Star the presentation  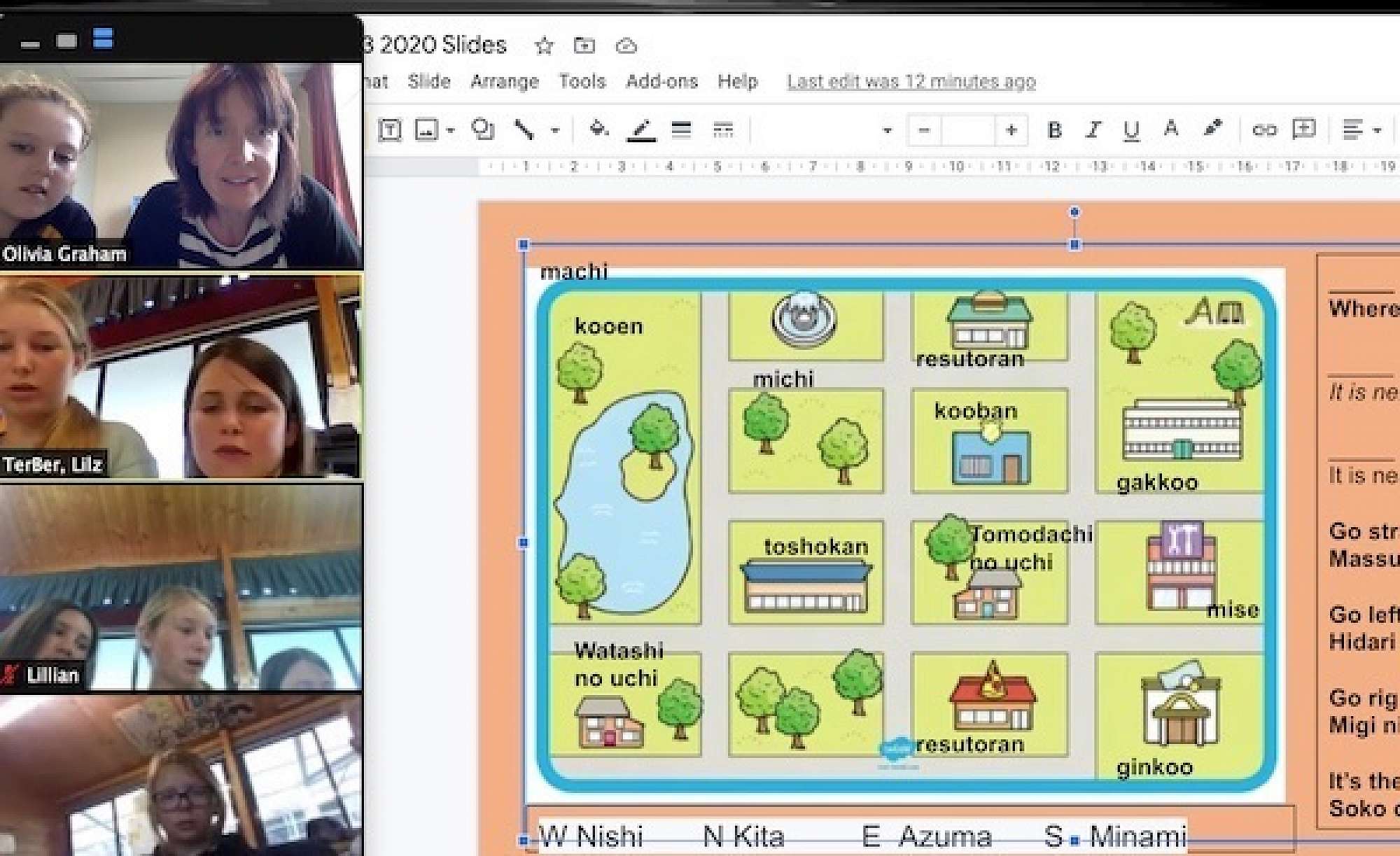[x=544, y=46]
